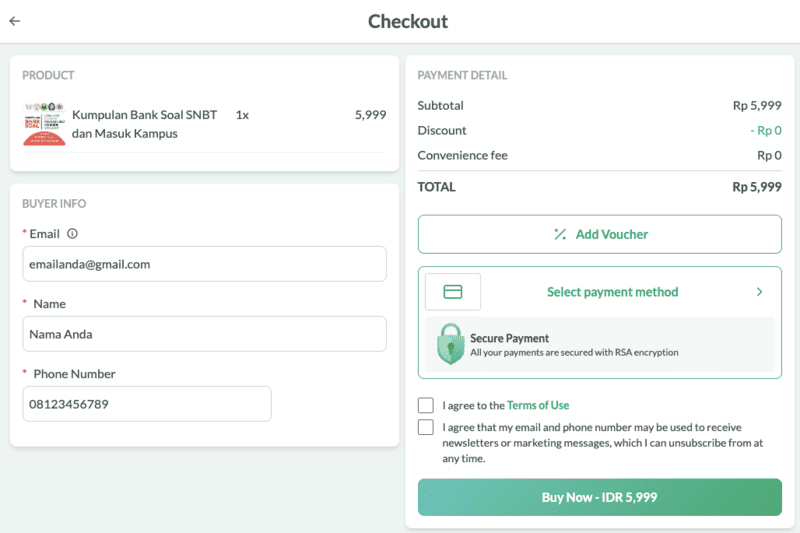Open the Terms of Use link

coord(538,405)
